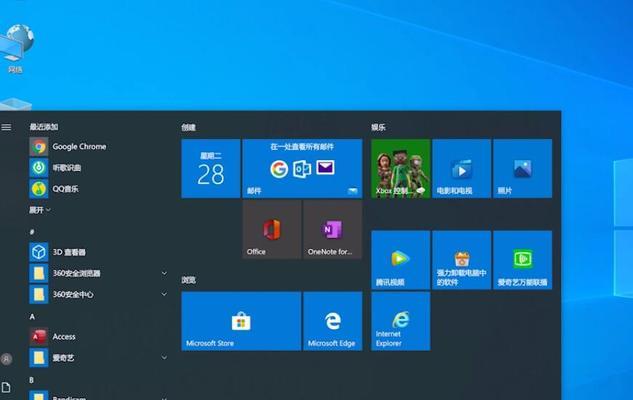Image resolution: width=633 pixels, height=400 pixels.
Task: Jump via the A letter header
Action: point(32,317)
